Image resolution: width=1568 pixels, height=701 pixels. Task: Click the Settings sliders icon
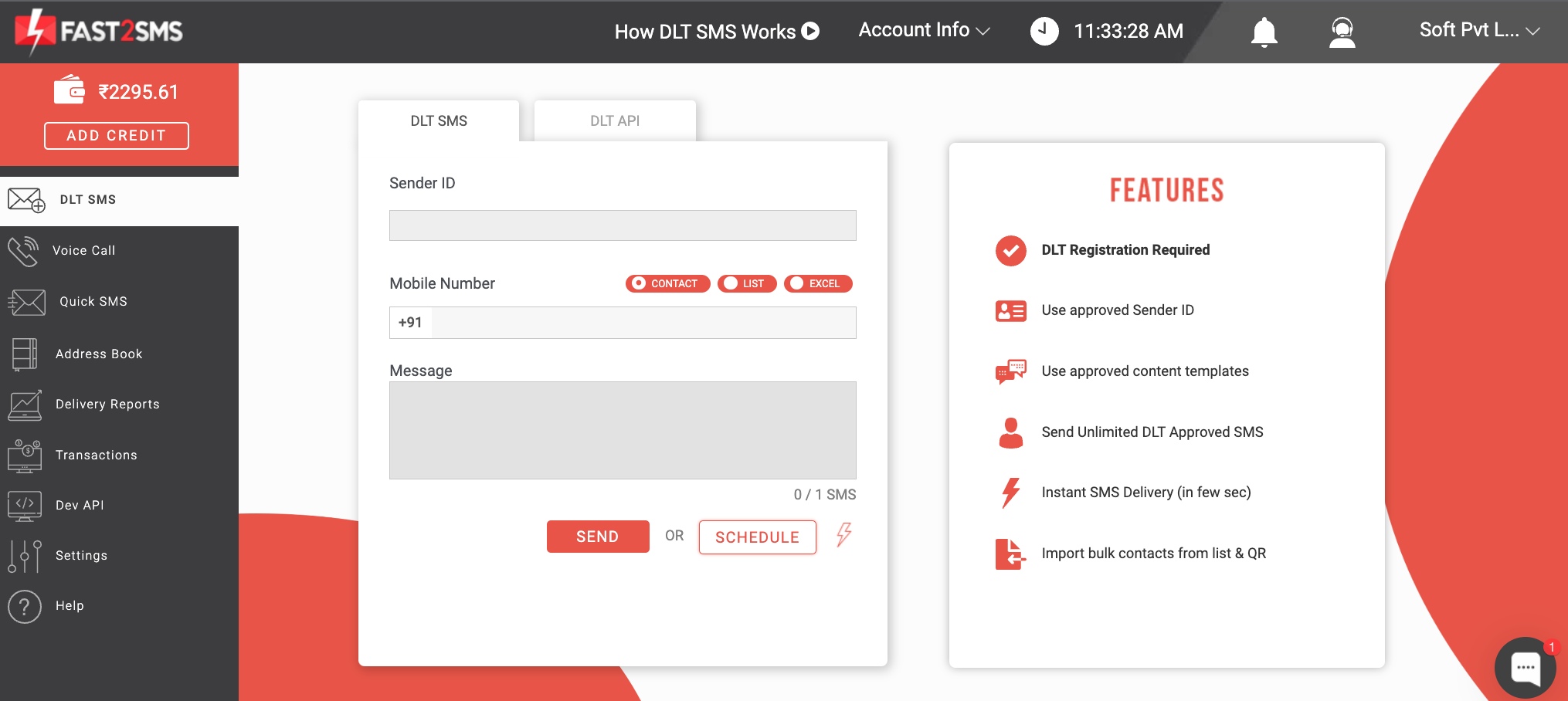25,556
